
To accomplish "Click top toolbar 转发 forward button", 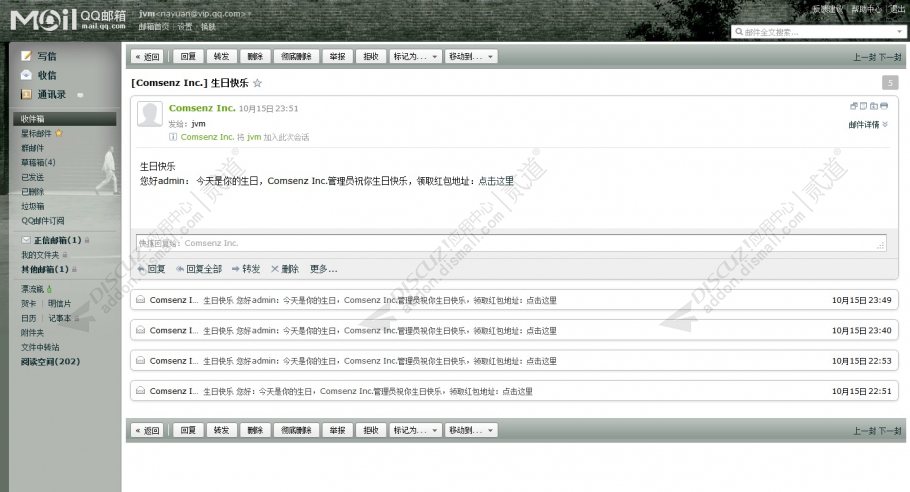I will [x=221, y=56].
